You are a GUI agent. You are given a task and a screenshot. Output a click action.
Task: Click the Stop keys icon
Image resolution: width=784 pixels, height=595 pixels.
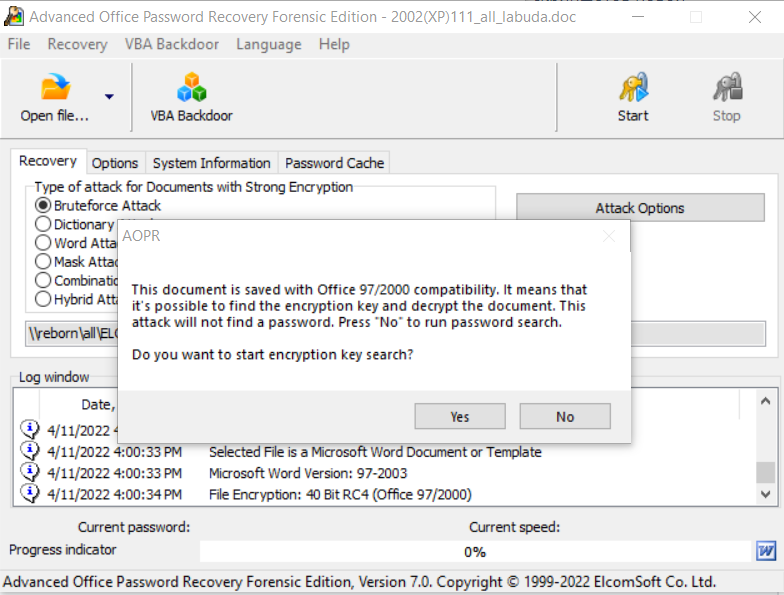click(x=727, y=86)
